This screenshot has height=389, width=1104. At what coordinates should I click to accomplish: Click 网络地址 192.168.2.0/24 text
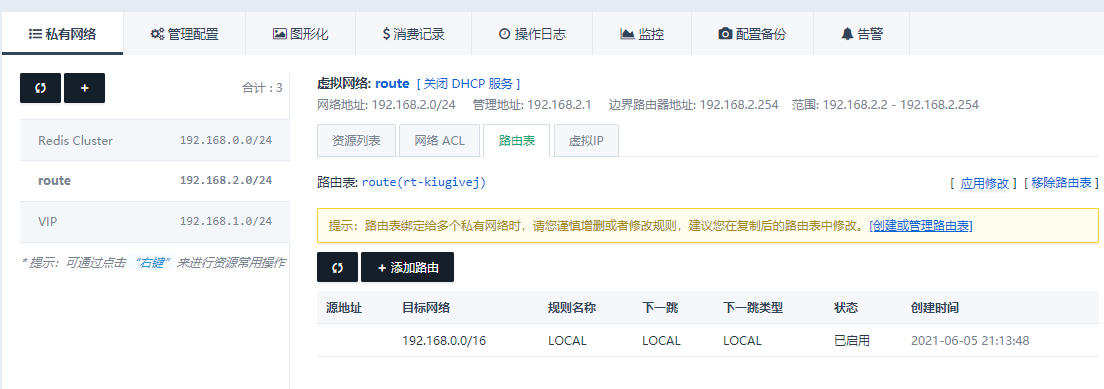click(x=387, y=105)
